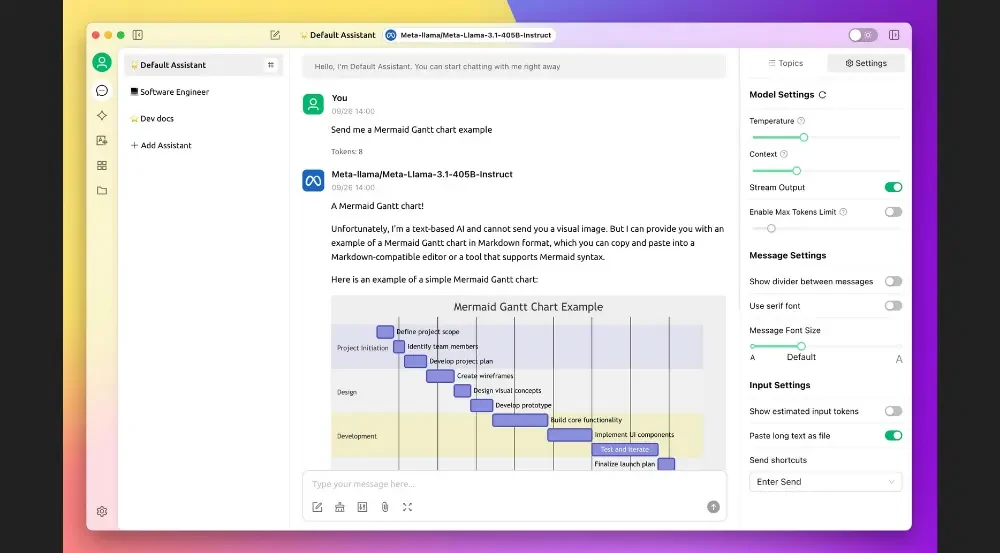The width and height of the screenshot is (1000, 553).
Task: Reset model settings with the refresh icon
Action: pyautogui.click(x=823, y=95)
